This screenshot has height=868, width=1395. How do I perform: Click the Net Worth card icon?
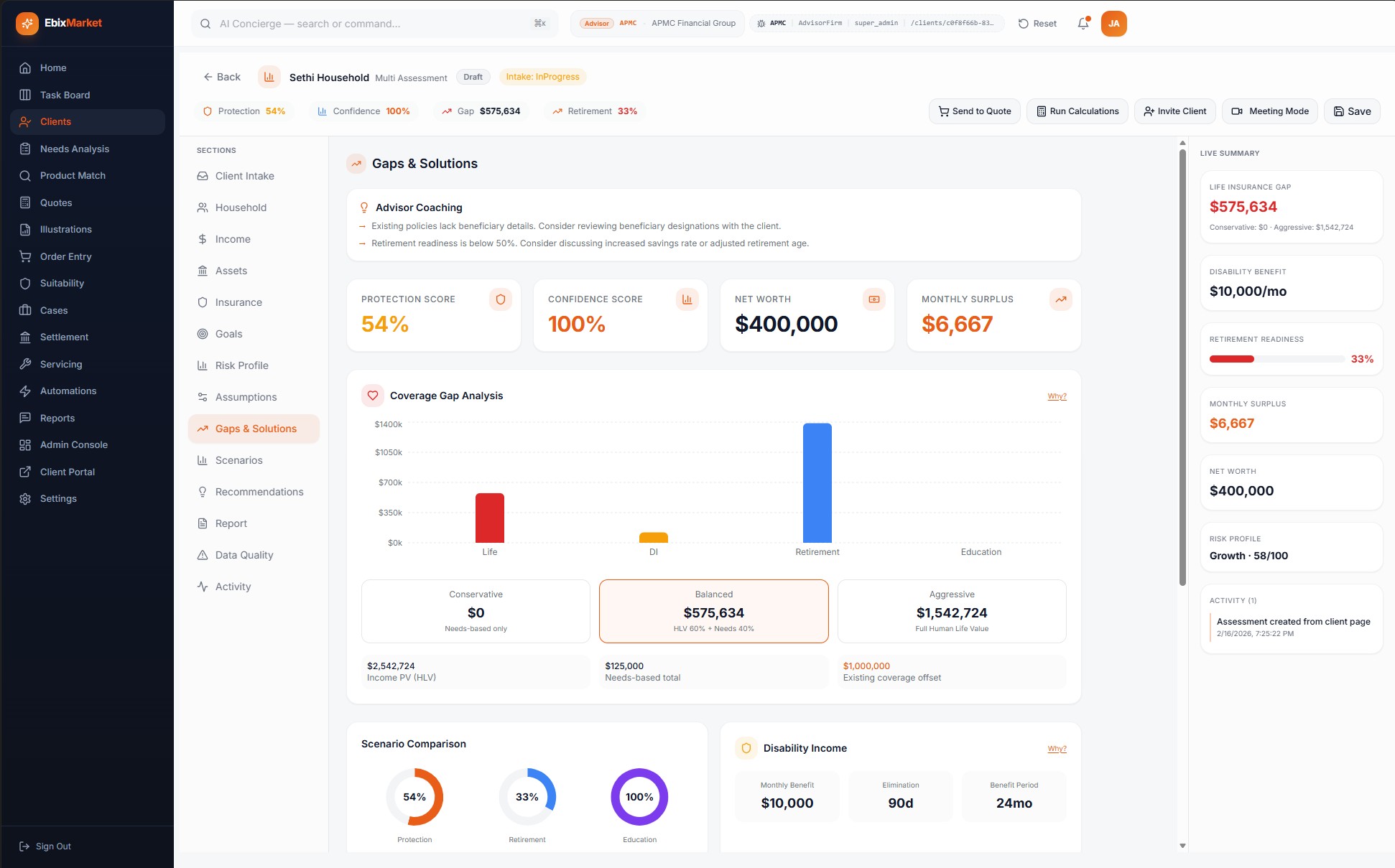point(874,299)
